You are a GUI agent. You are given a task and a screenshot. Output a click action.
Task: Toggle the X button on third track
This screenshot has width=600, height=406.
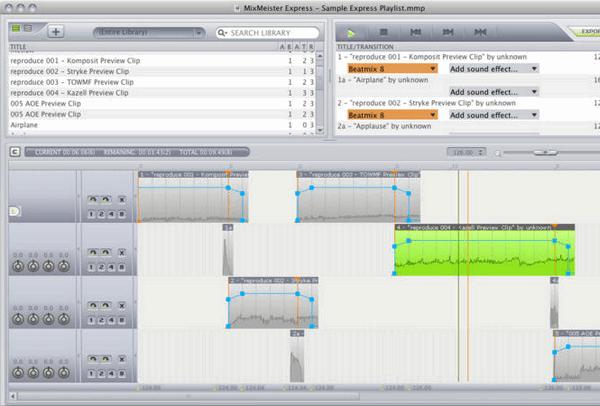click(122, 303)
